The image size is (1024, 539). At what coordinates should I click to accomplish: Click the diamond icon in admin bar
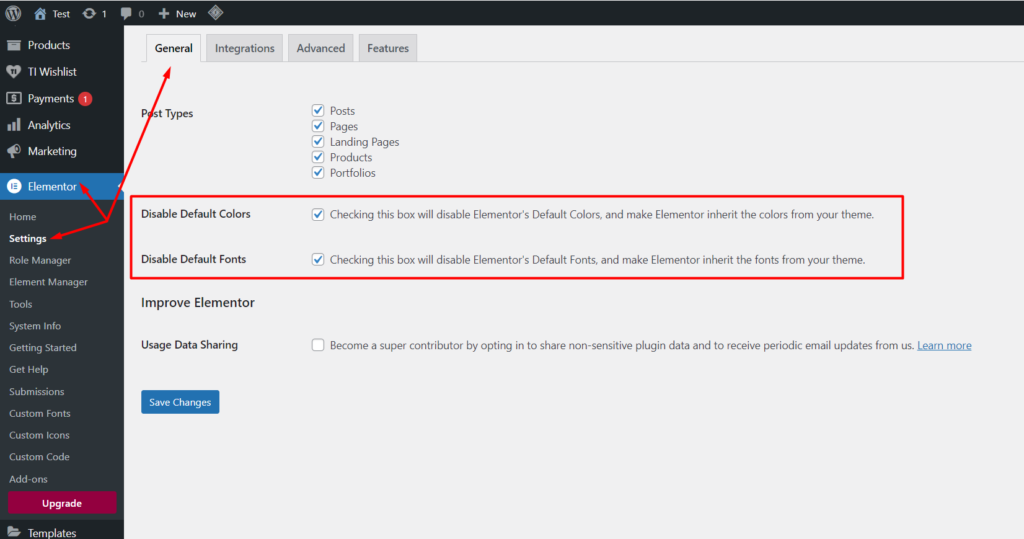[215, 13]
